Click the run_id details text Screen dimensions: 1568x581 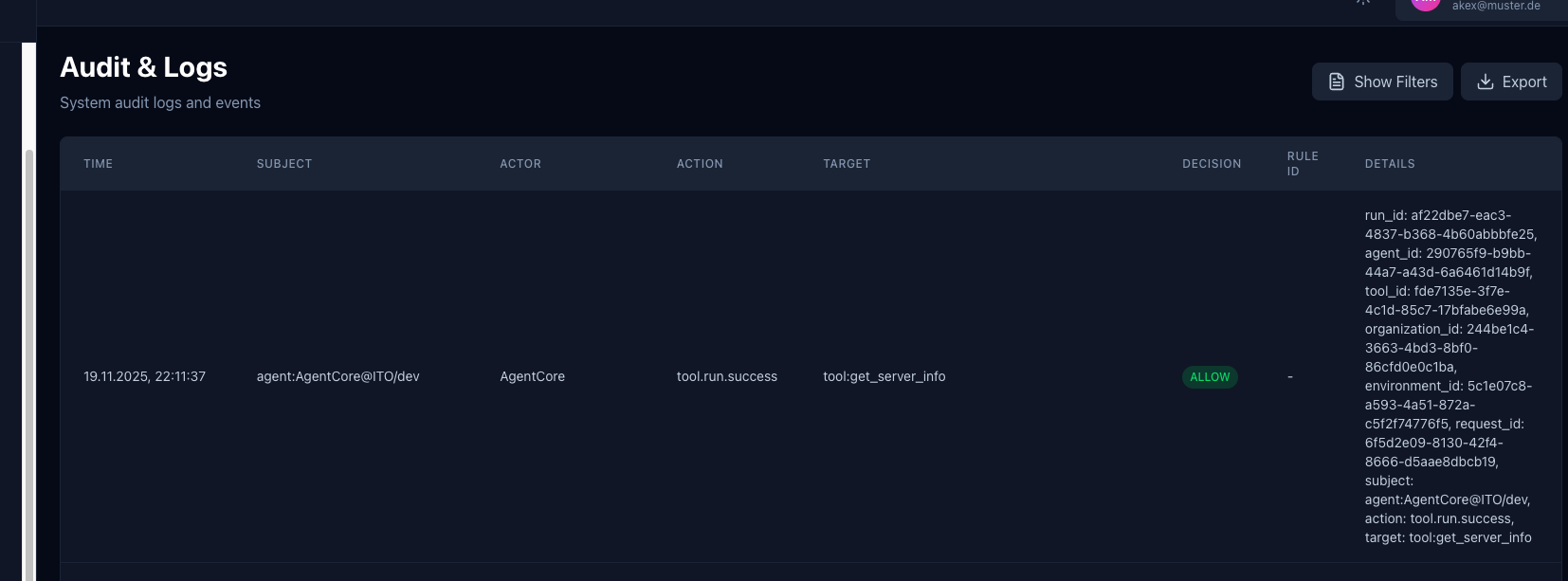click(x=1450, y=376)
